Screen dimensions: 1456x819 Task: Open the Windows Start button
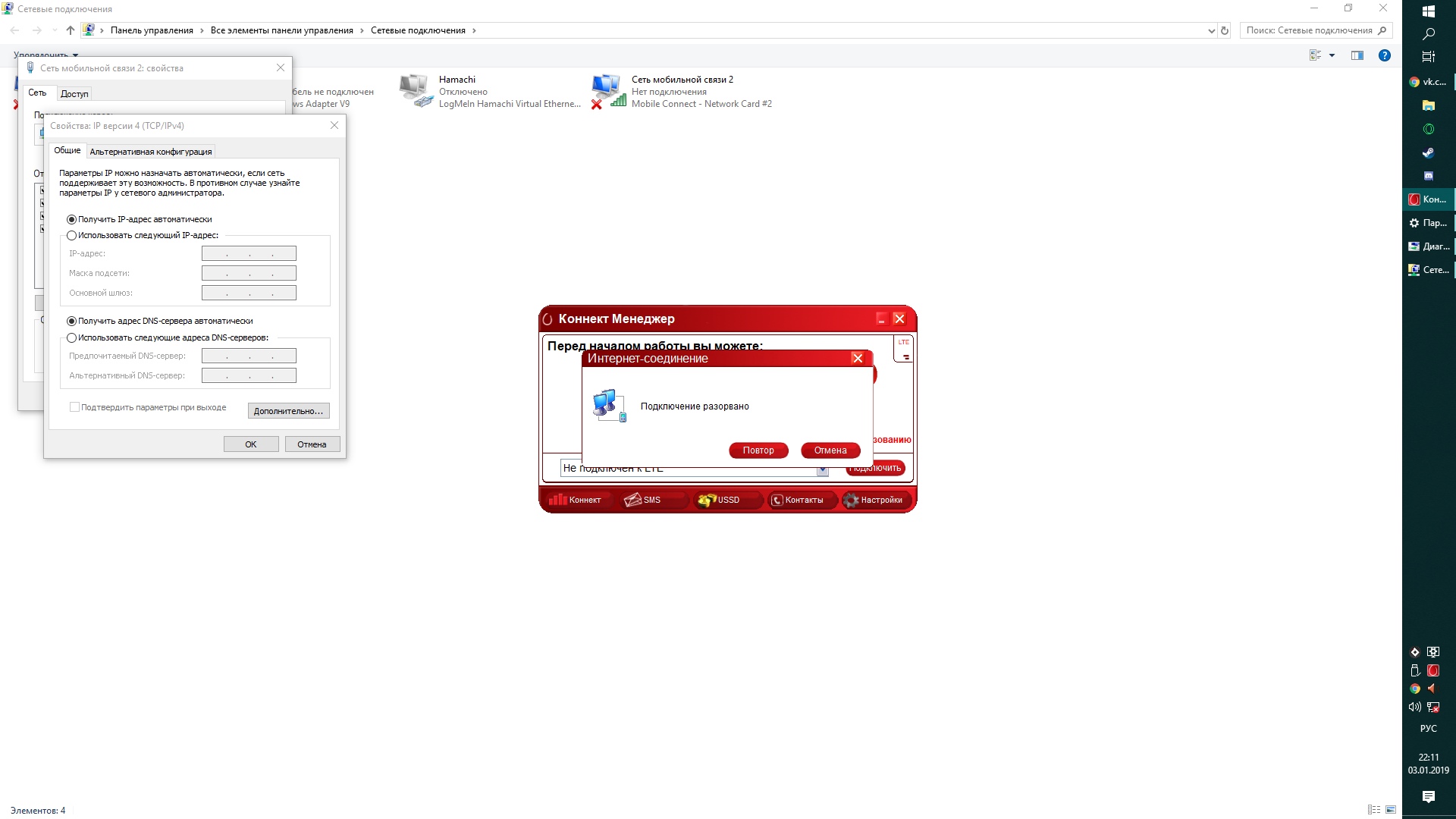click(x=1429, y=11)
